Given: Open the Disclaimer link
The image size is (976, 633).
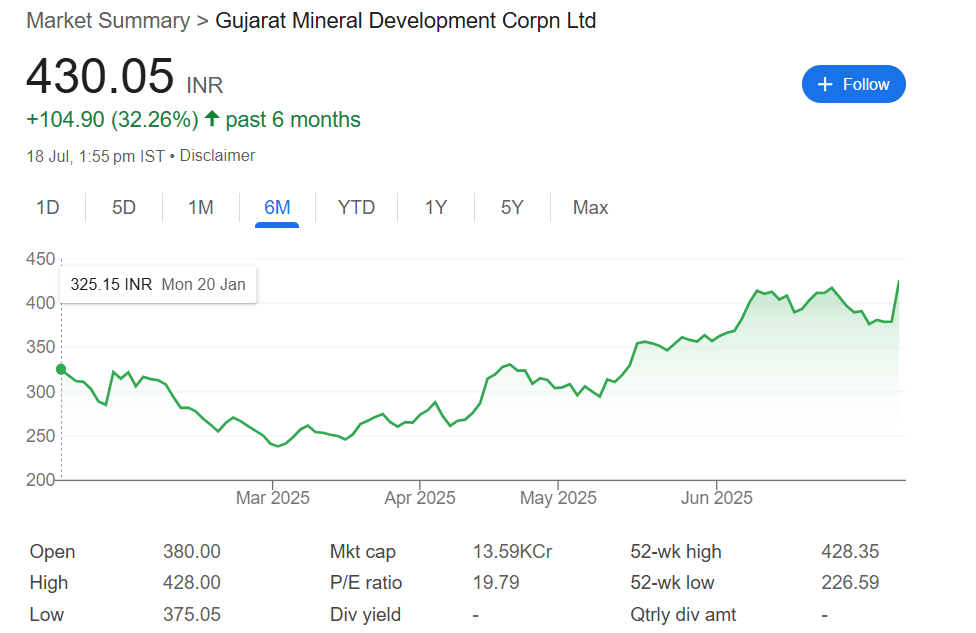Looking at the screenshot, I should (217, 156).
